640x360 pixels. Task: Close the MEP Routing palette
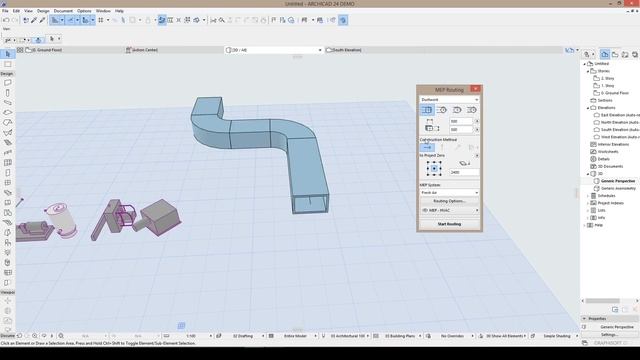(476, 89)
